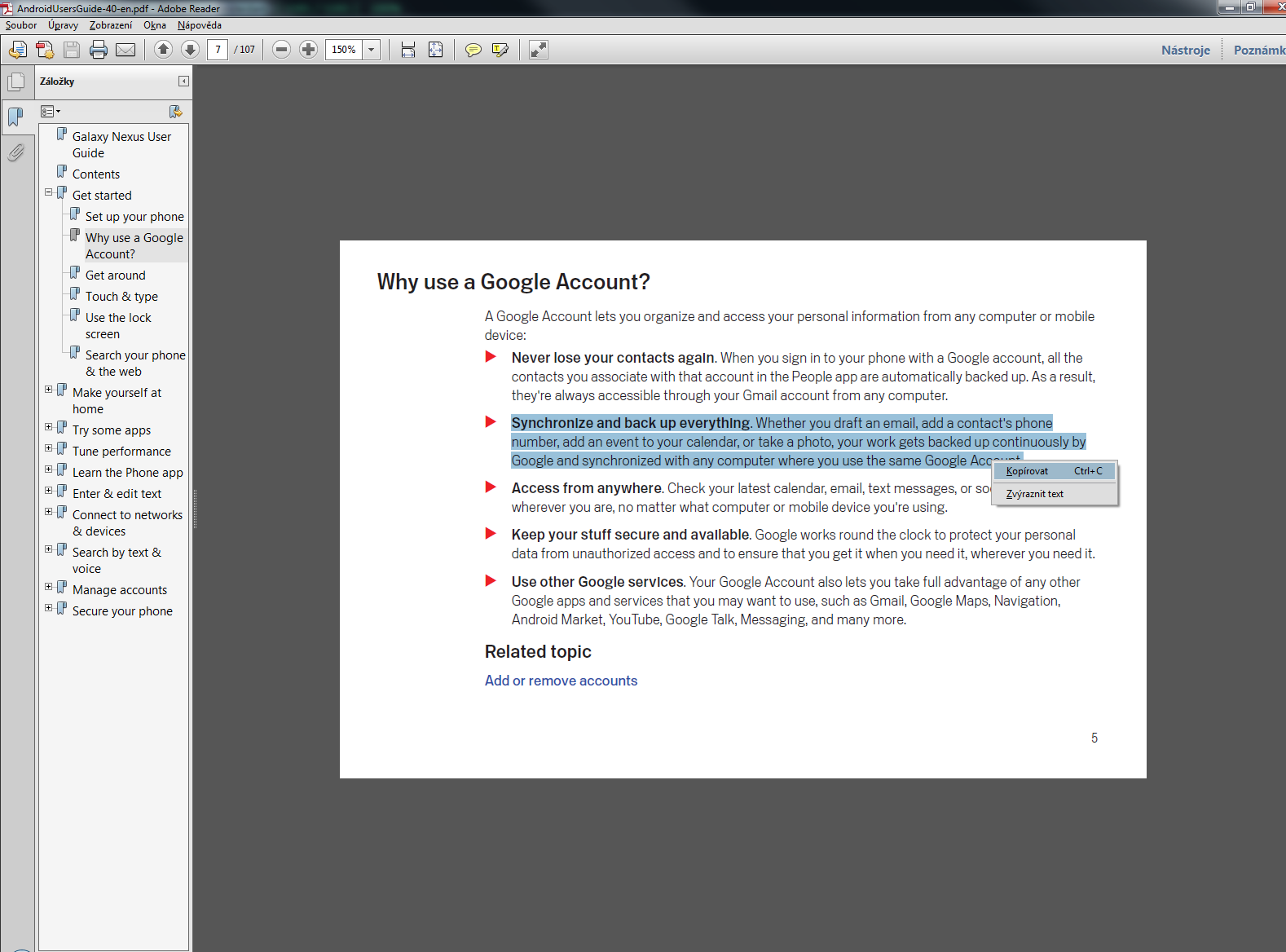Image resolution: width=1286 pixels, height=952 pixels.
Task: Select Set up your phone bookmark
Action: pos(134,217)
